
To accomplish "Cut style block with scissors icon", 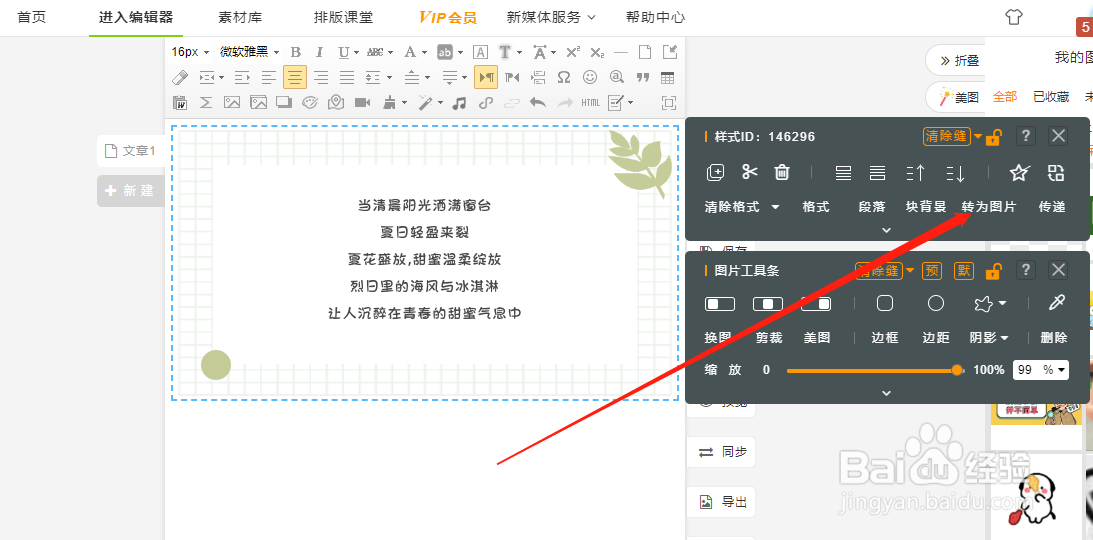I will click(749, 172).
